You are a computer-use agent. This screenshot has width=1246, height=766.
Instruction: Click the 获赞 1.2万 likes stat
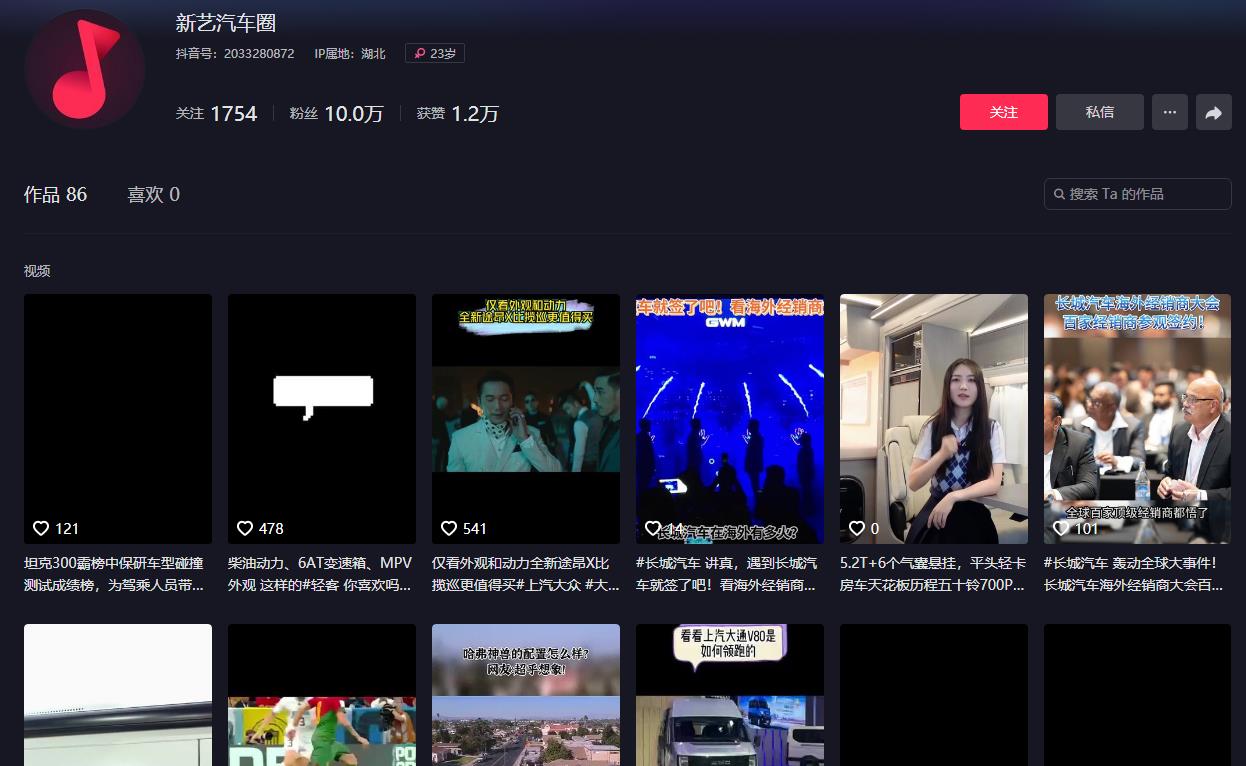tap(458, 114)
